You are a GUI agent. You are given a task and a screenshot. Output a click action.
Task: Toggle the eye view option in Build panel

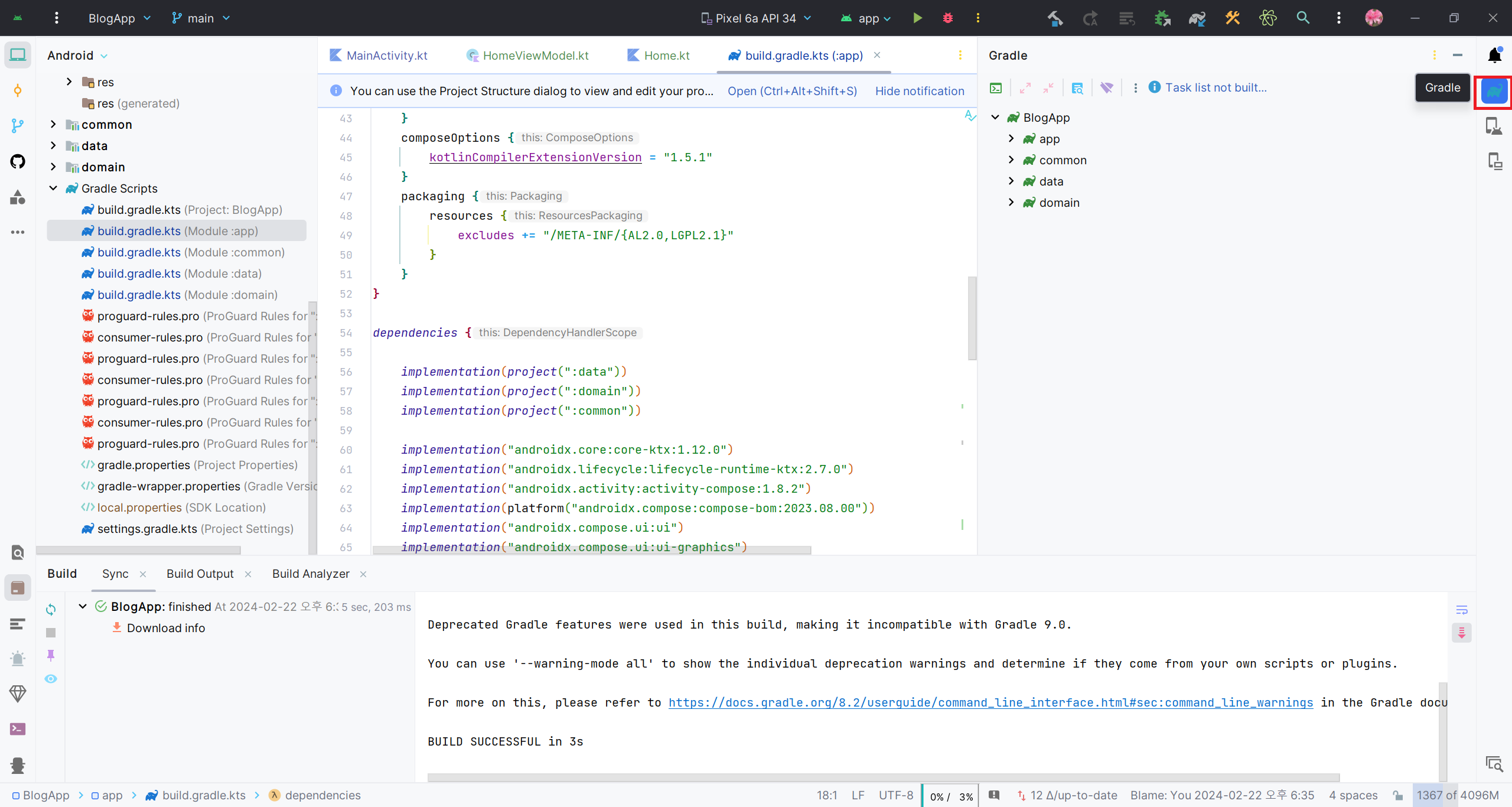point(51,679)
